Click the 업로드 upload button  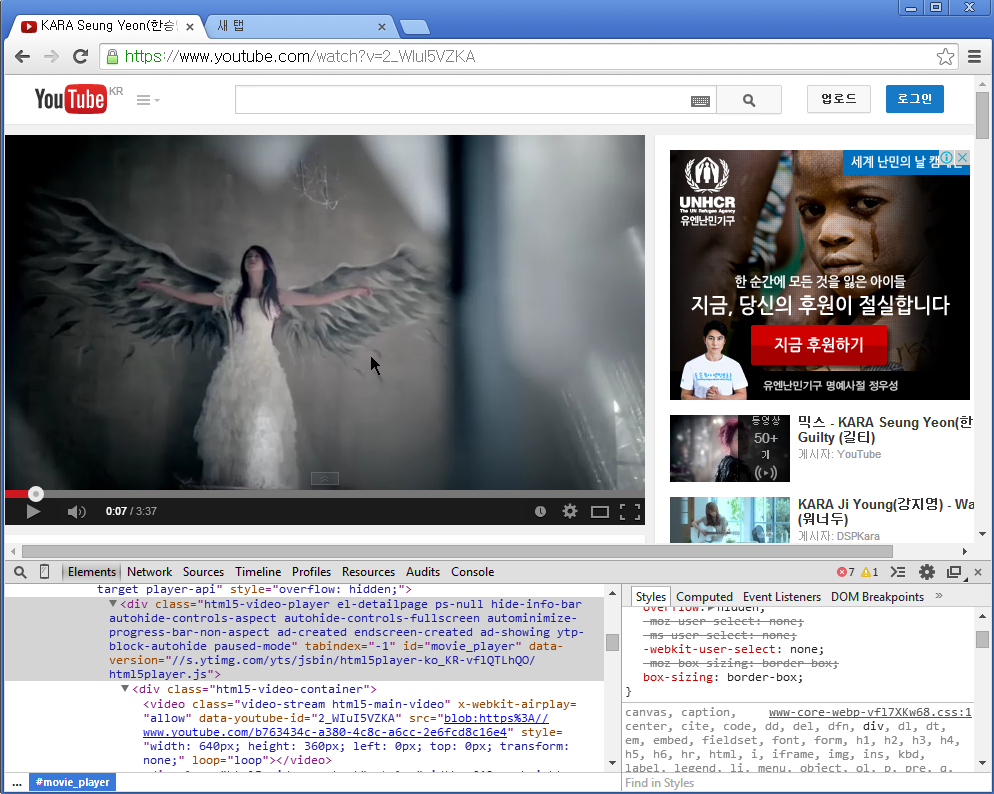pyautogui.click(x=838, y=99)
